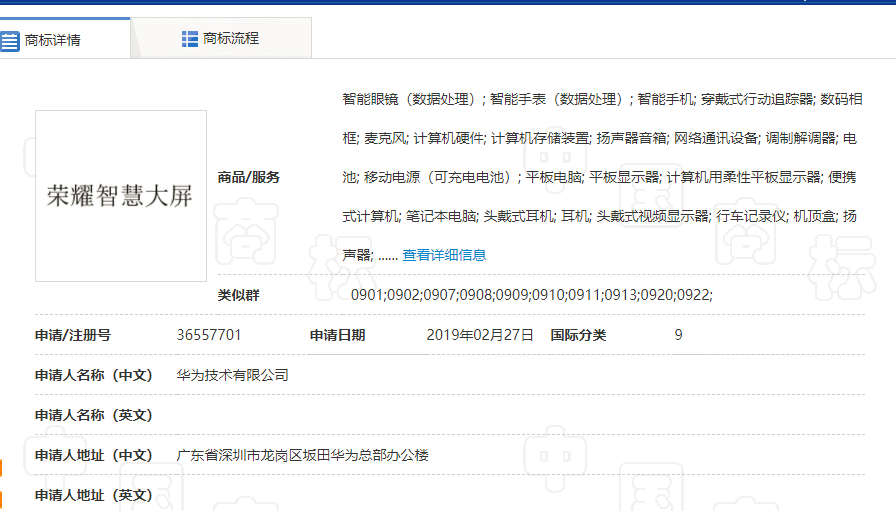Click the similar group codes 0901;0902;0907…
896x511 pixels.
(531, 295)
